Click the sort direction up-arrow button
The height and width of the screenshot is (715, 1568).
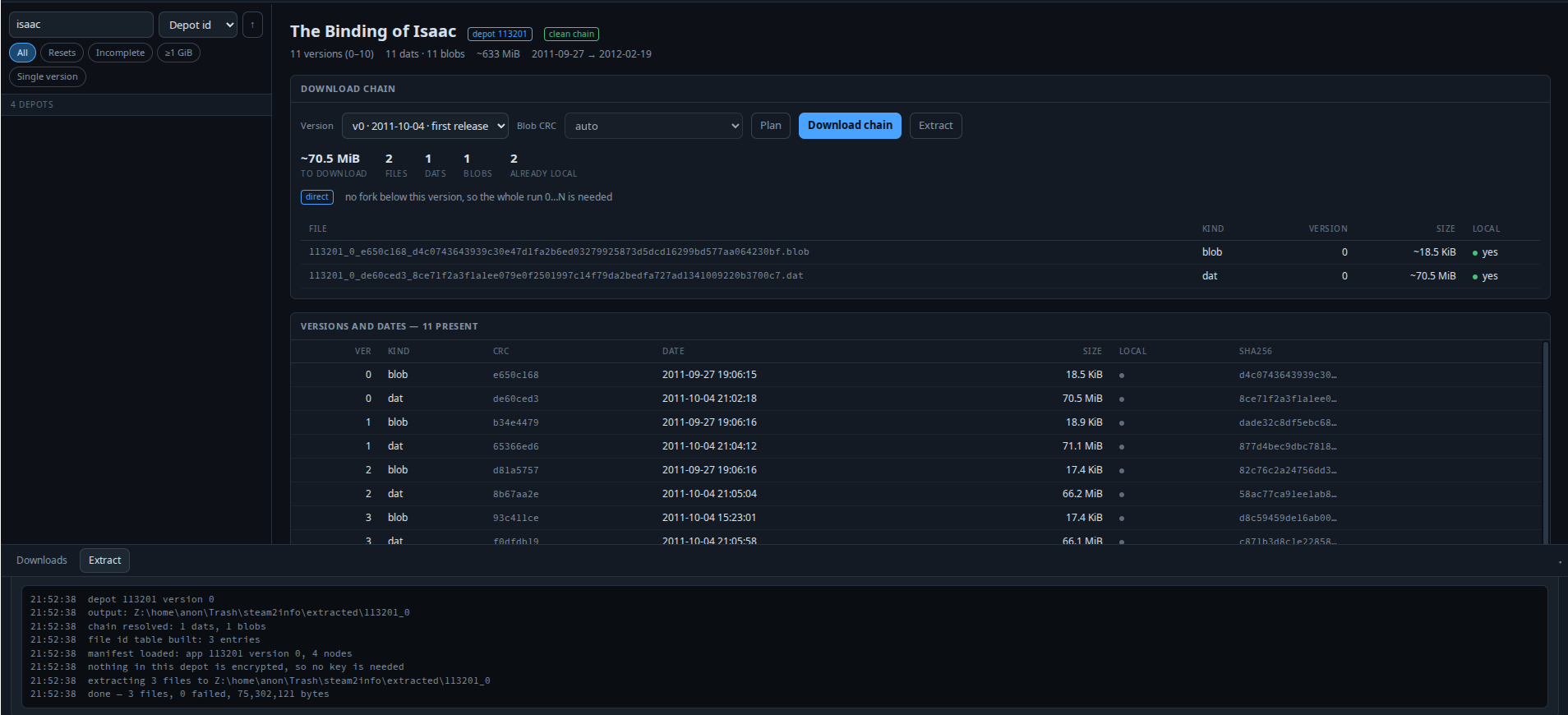click(252, 25)
